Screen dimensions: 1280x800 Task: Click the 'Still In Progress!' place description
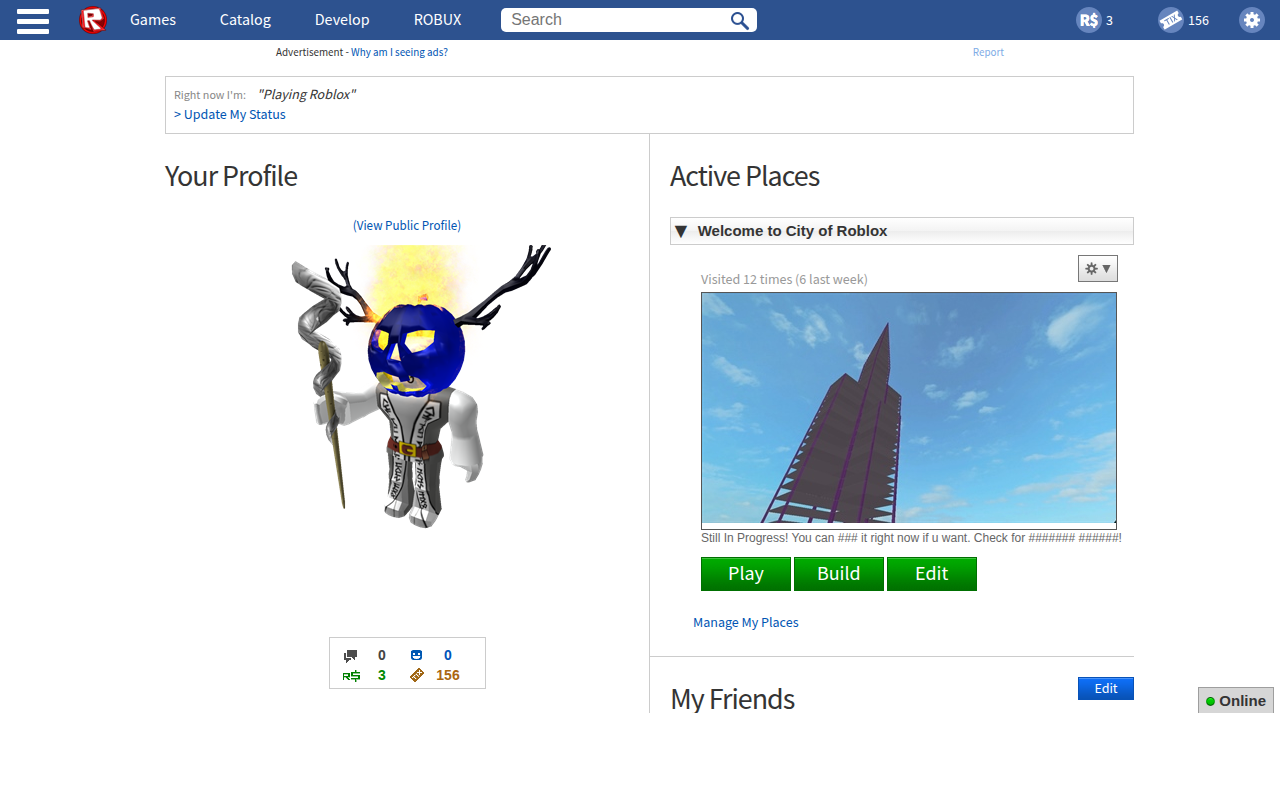[x=911, y=538]
